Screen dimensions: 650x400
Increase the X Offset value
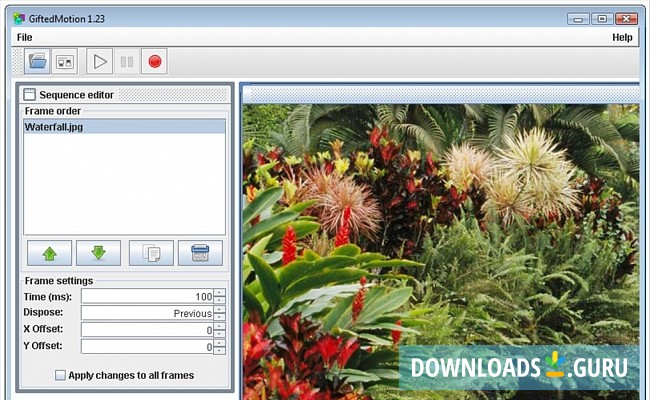click(220, 326)
